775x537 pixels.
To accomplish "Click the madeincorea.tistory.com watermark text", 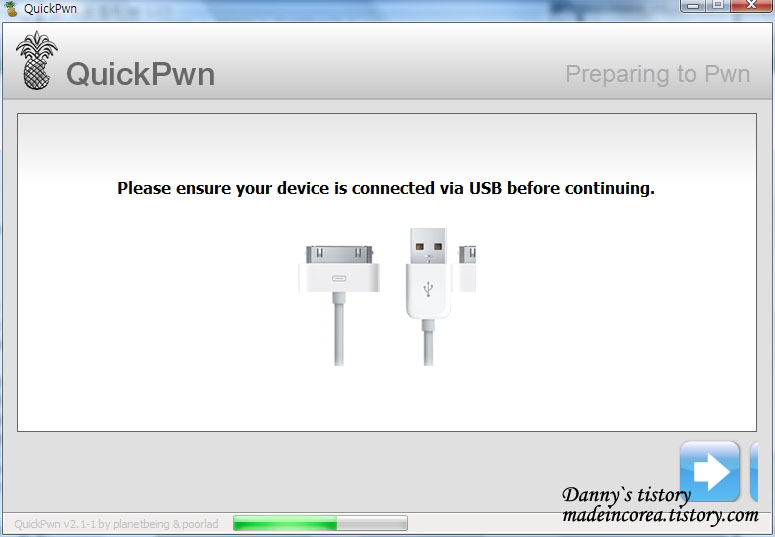I will click(660, 515).
